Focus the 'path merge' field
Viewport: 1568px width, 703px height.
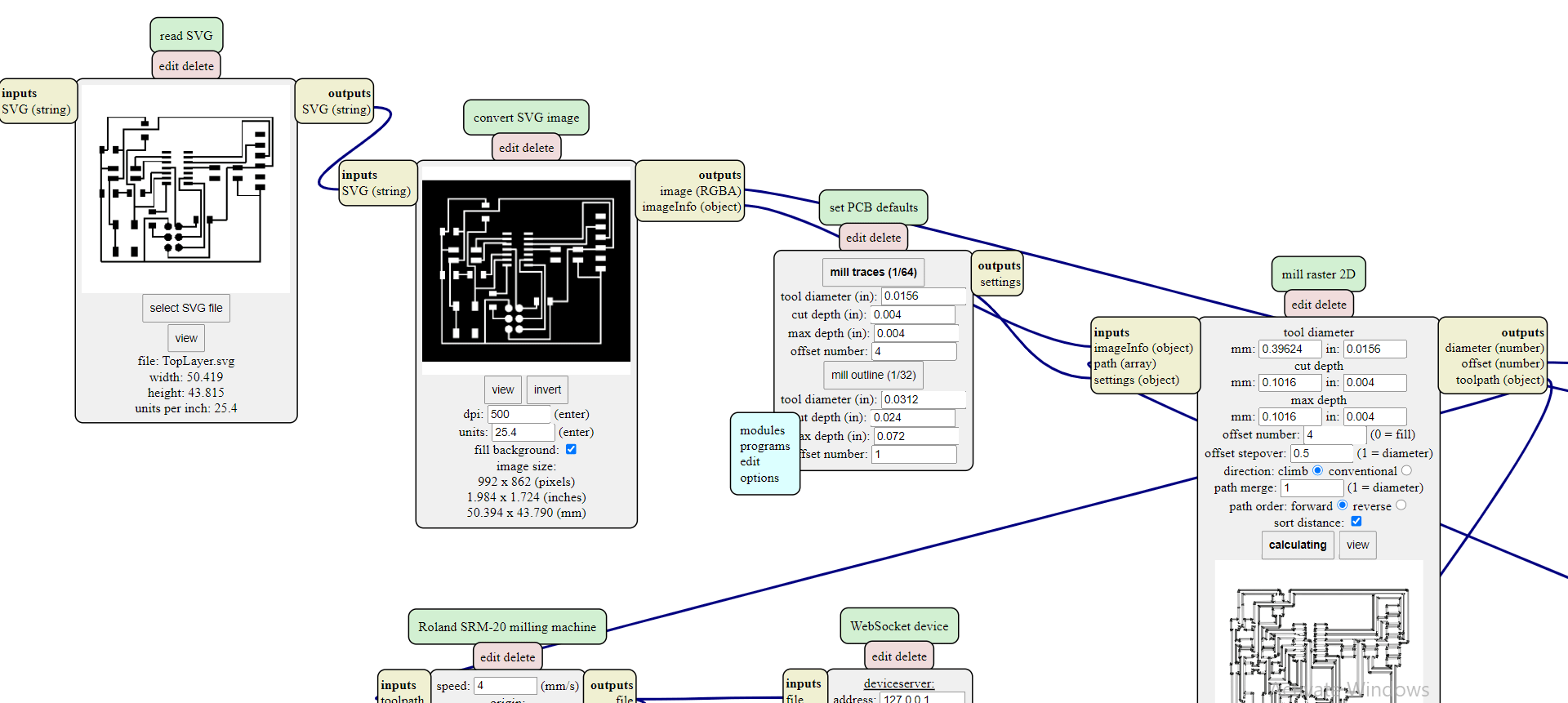point(1312,487)
